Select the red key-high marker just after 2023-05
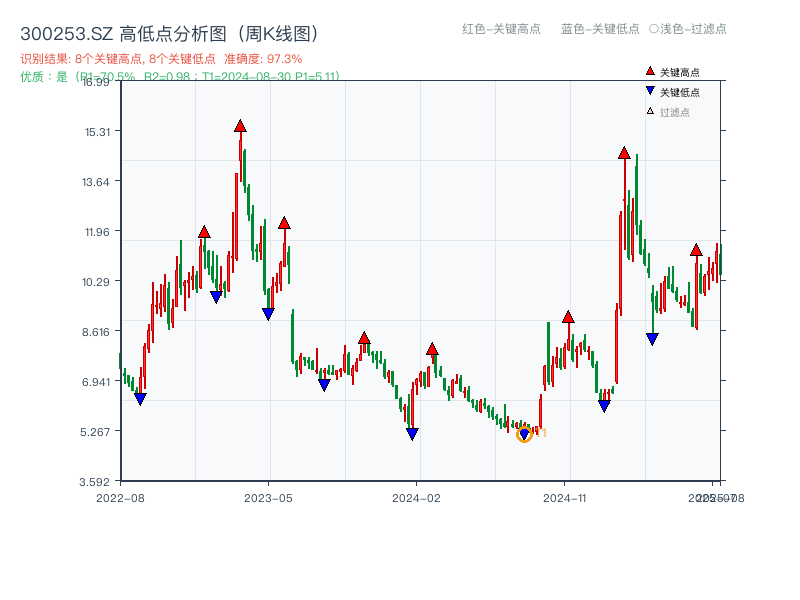The width and height of the screenshot is (800, 600). 284,223
